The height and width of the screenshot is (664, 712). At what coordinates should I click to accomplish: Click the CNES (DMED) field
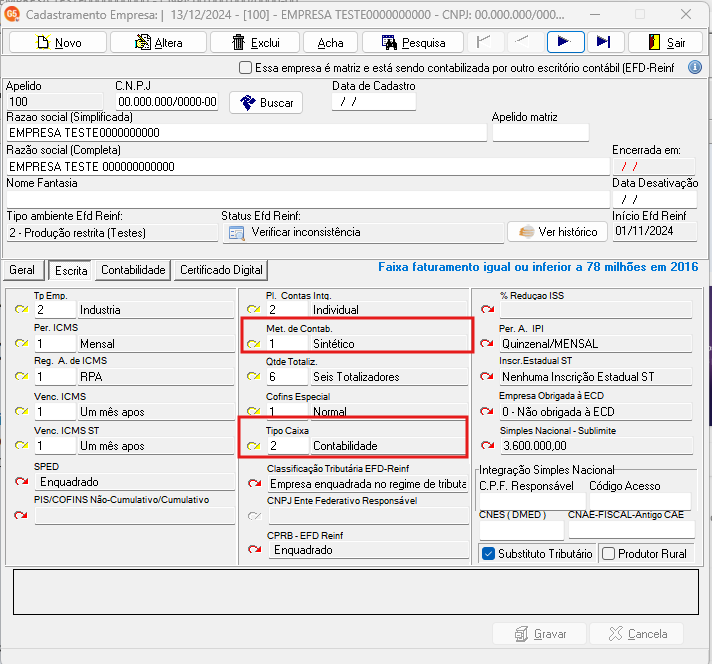[521, 530]
